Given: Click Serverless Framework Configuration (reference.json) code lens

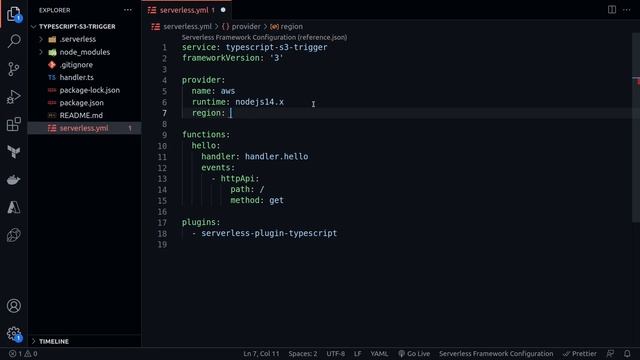Looking at the screenshot, I should click(x=264, y=37).
